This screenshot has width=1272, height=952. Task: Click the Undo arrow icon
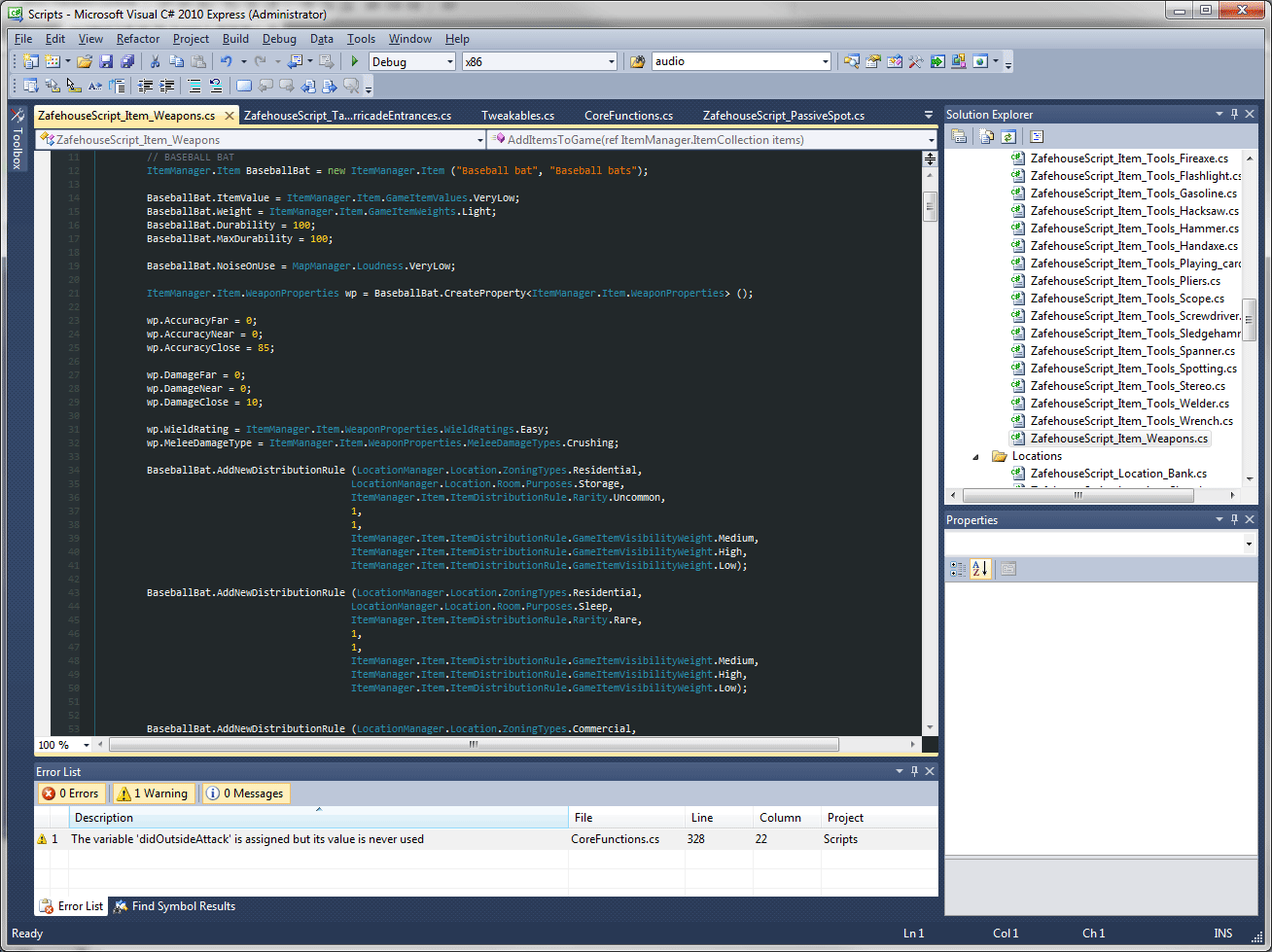pos(226,61)
